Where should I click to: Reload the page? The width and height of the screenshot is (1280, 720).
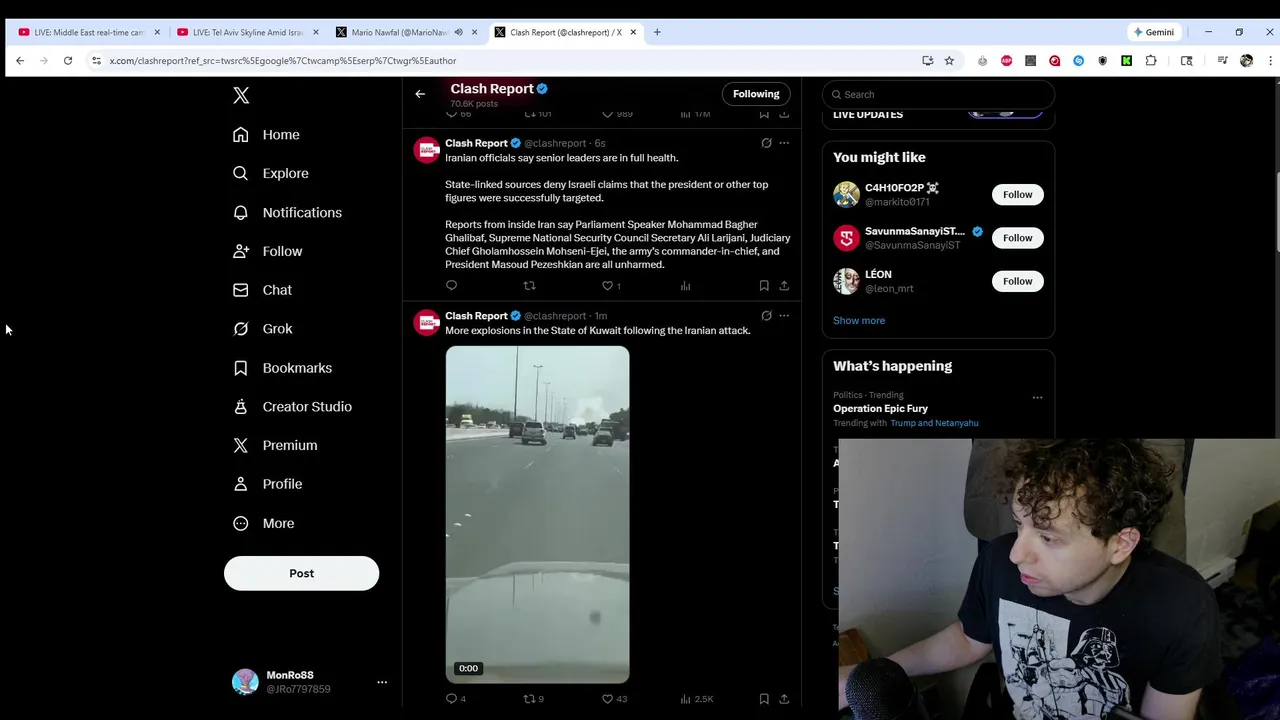(x=68, y=61)
